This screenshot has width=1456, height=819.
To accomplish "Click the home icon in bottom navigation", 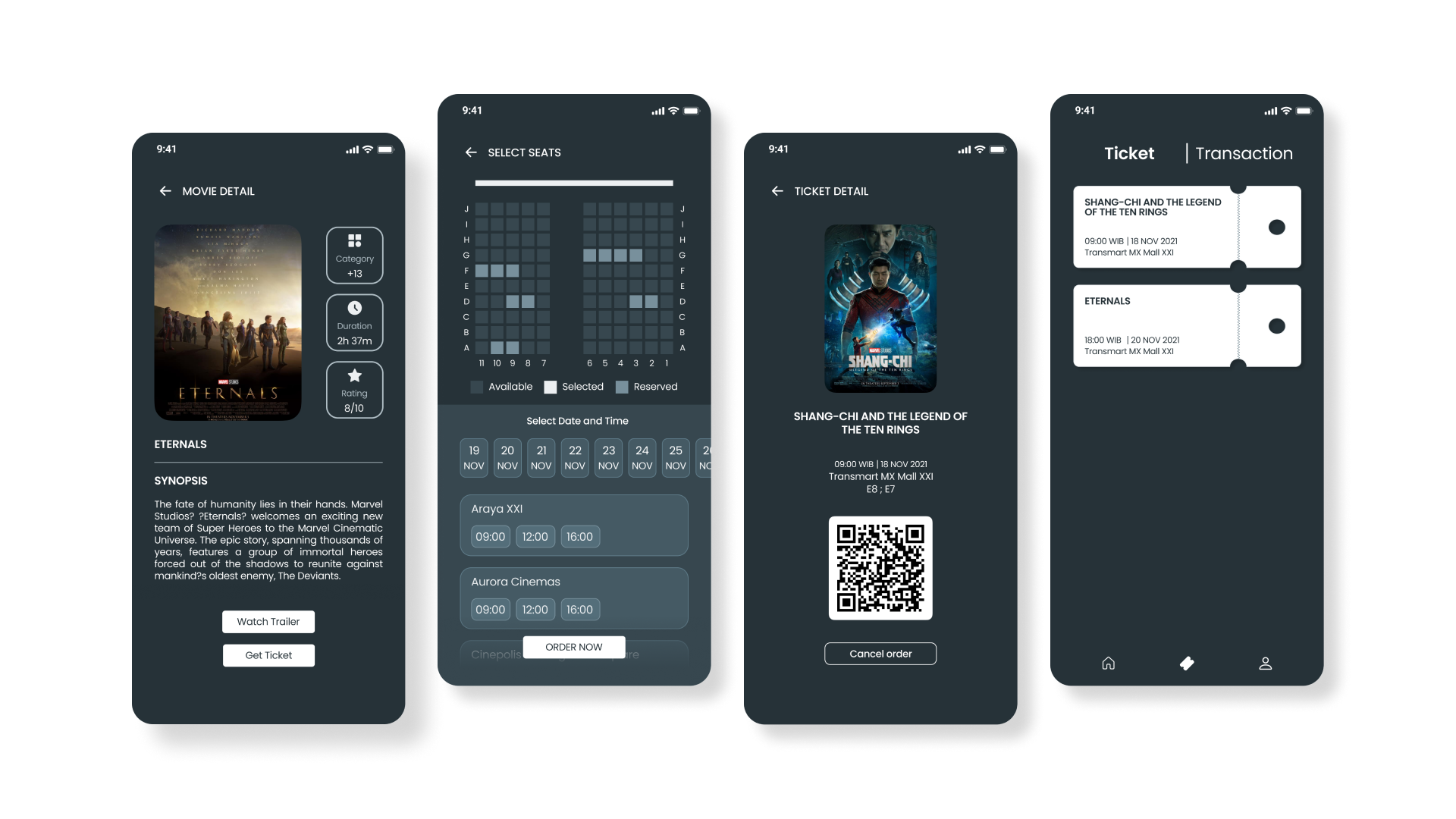I will 1108,662.
